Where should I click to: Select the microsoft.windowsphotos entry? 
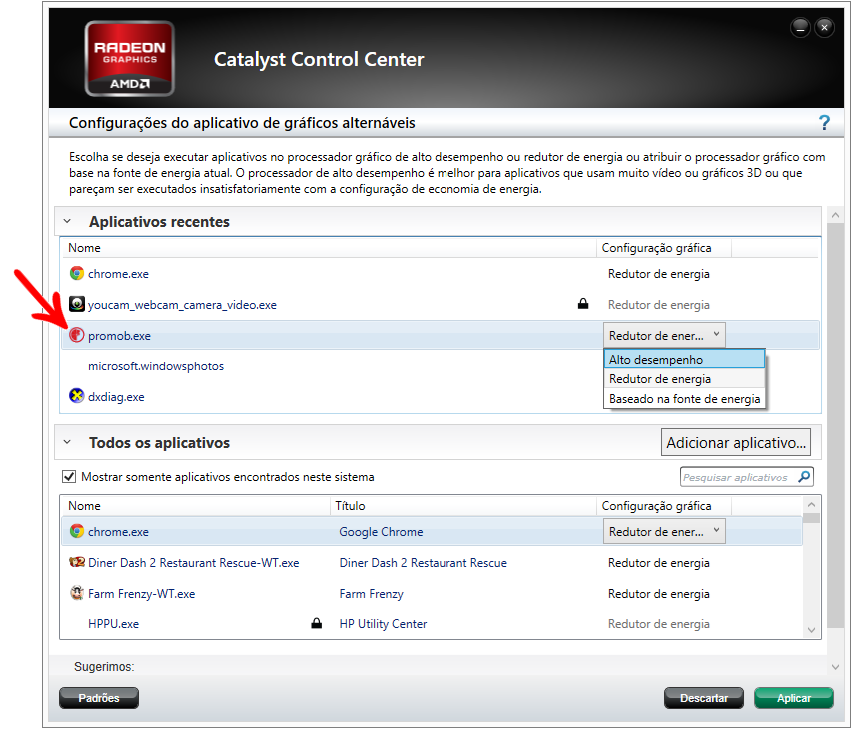pyautogui.click(x=156, y=366)
